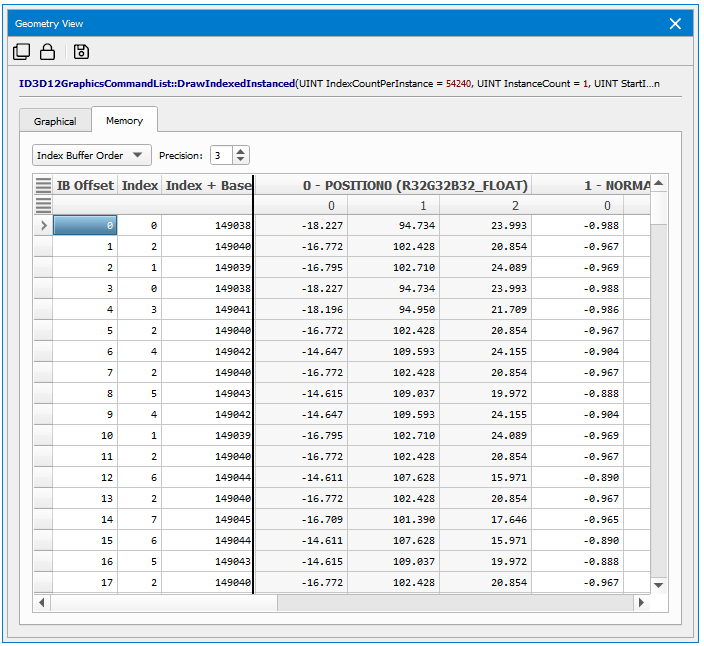Click the vertical scrollbar down arrow
This screenshot has height=646, width=704.
tap(659, 585)
